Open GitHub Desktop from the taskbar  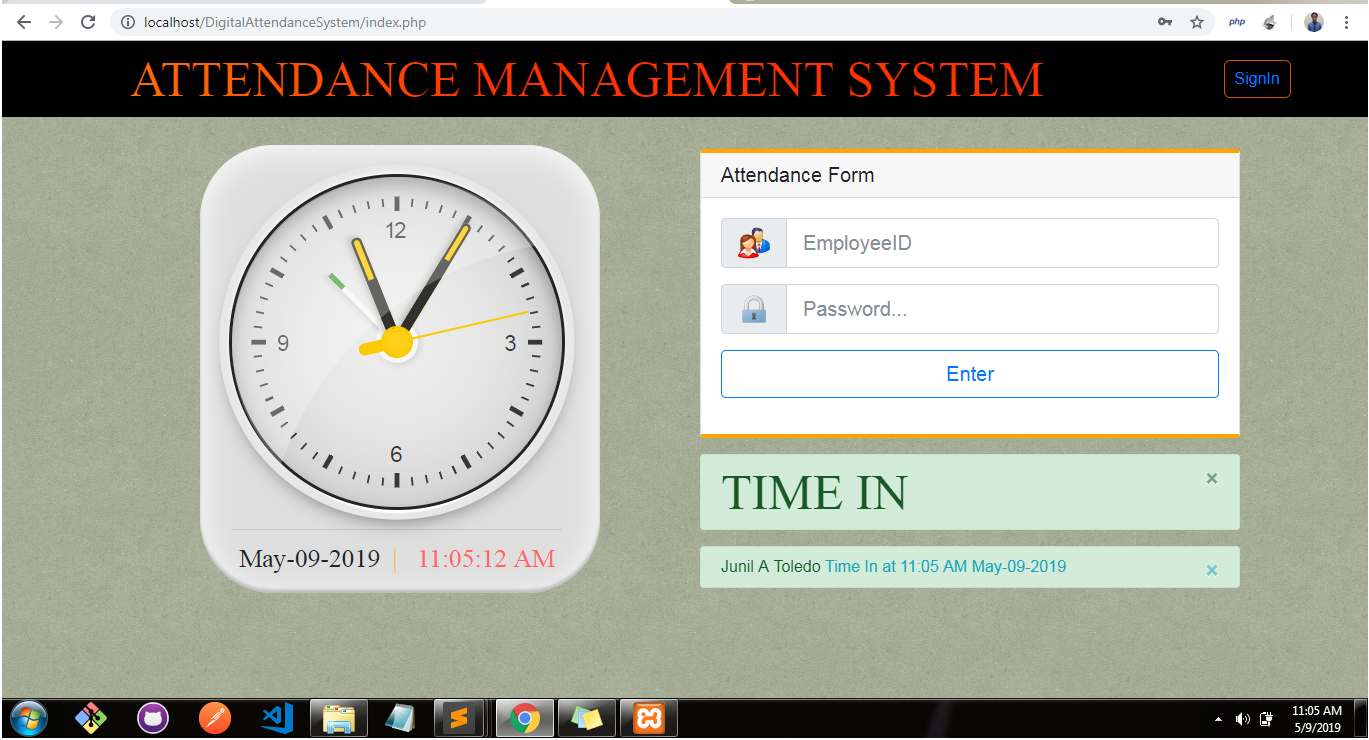coord(153,717)
